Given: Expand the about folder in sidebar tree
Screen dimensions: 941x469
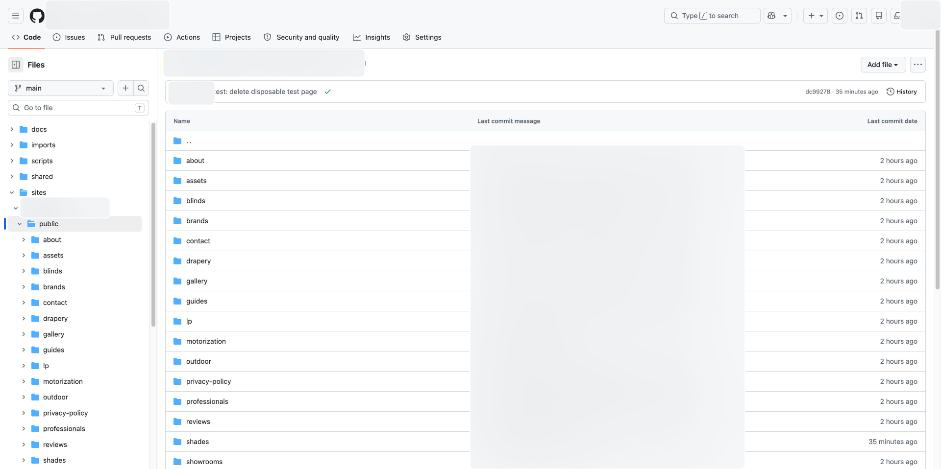Looking at the screenshot, I should click(23, 239).
